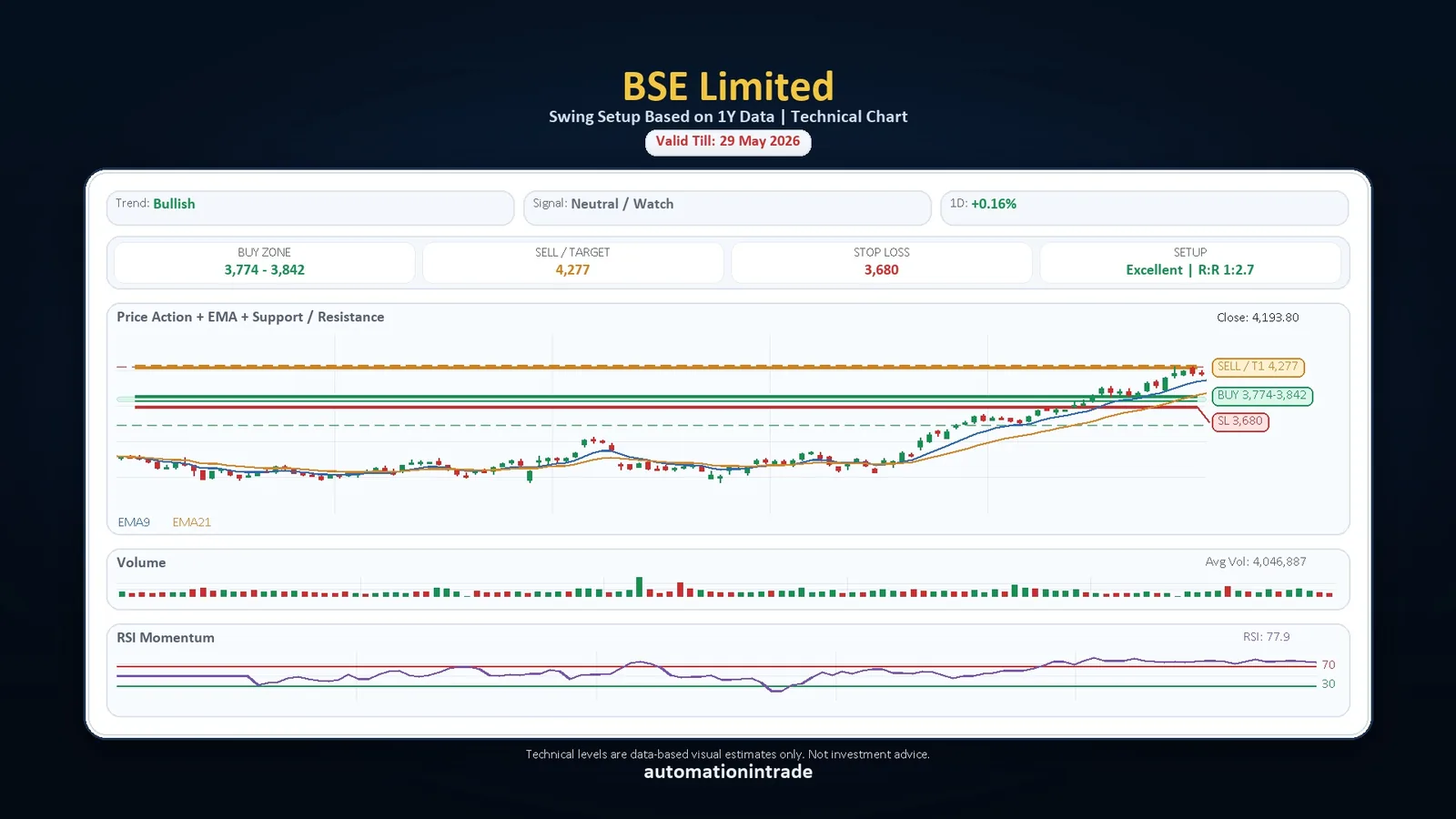Click the RSI 70 level label

[x=1329, y=665]
